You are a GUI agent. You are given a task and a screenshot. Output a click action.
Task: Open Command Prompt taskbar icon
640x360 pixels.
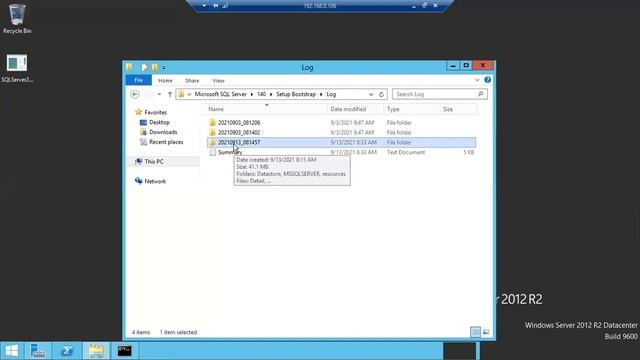coord(125,351)
